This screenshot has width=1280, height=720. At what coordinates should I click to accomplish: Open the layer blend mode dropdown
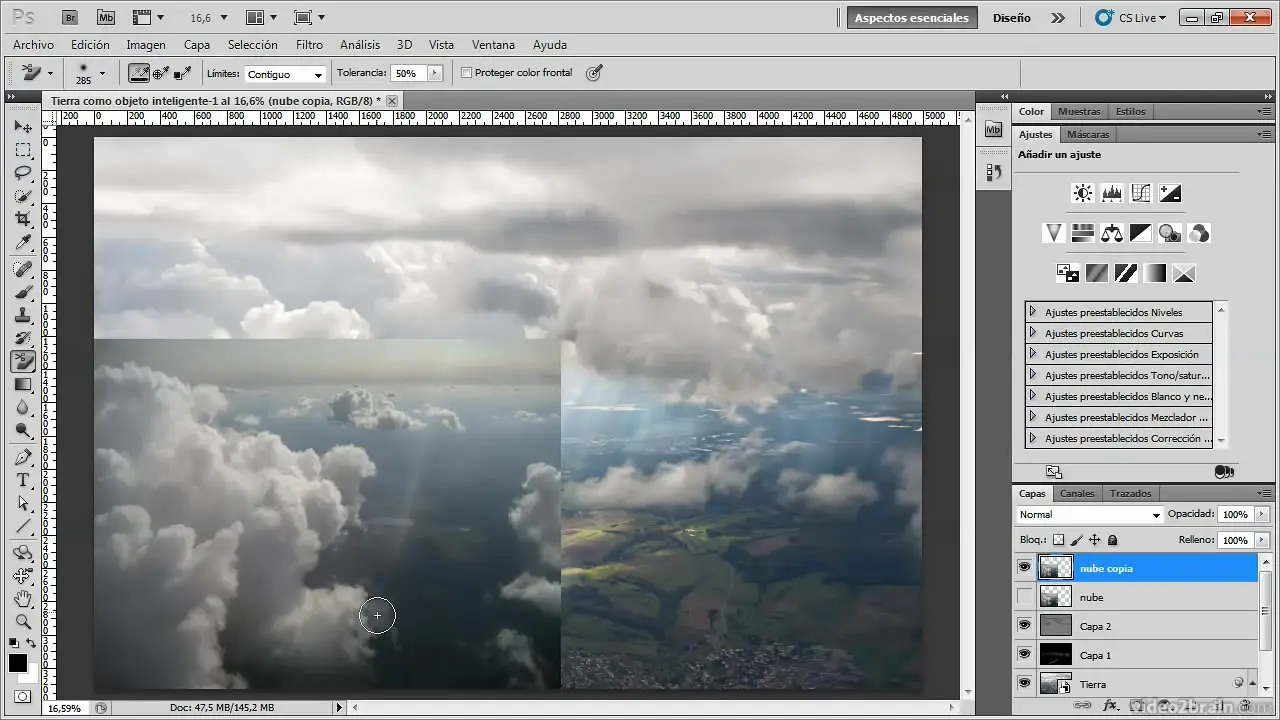1089,515
